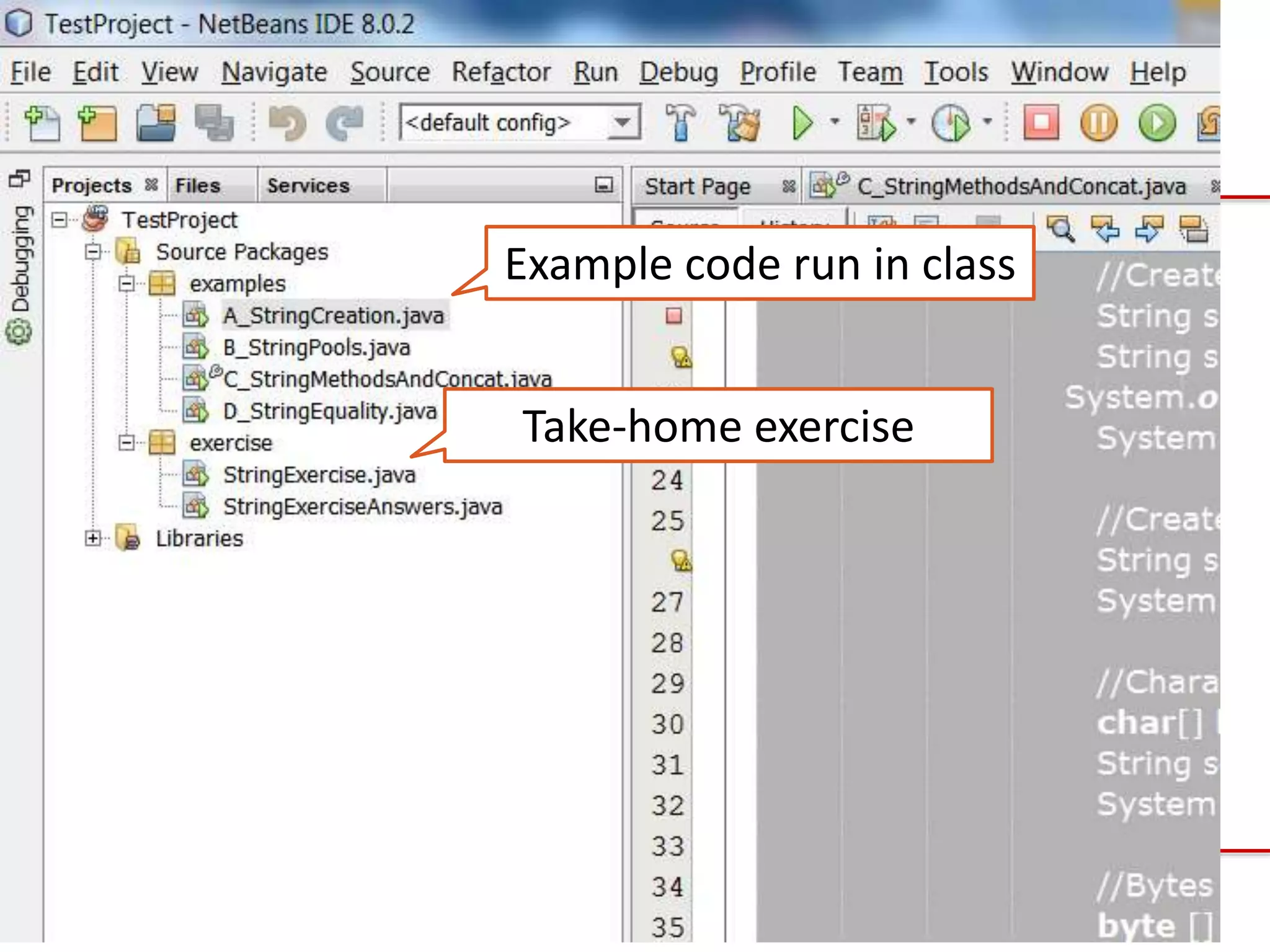Screen dimensions: 1270x952
Task: Select A_StringCreation.java in the tree
Action: point(333,315)
